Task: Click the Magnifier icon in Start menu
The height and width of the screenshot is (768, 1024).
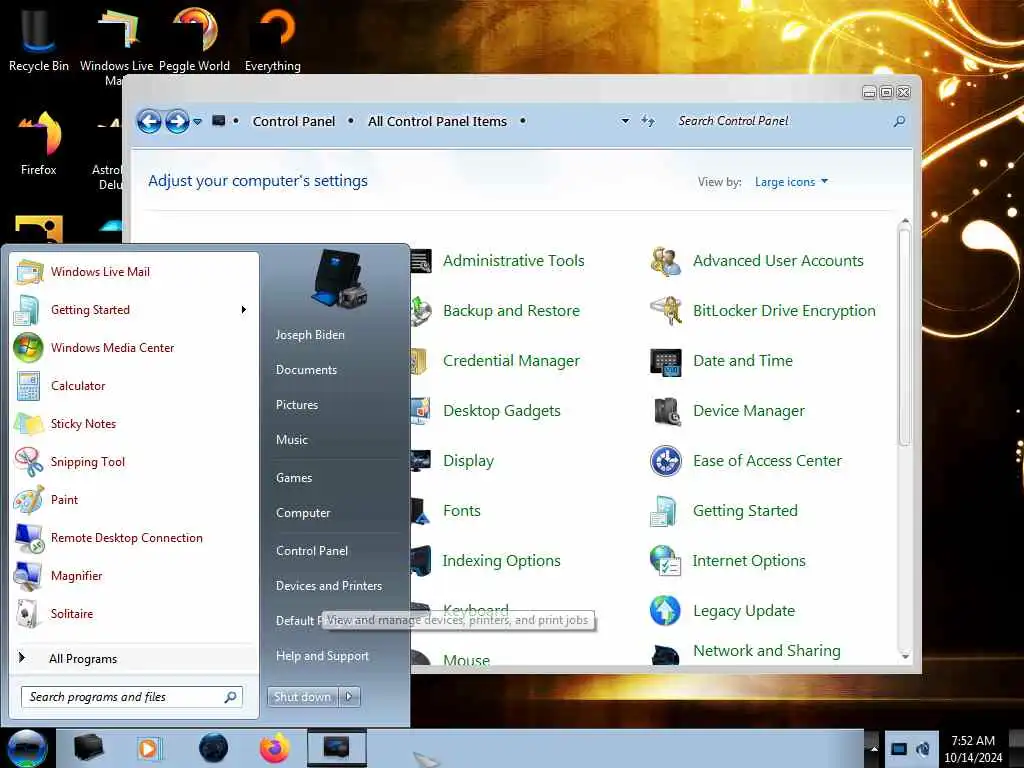Action: (x=28, y=576)
